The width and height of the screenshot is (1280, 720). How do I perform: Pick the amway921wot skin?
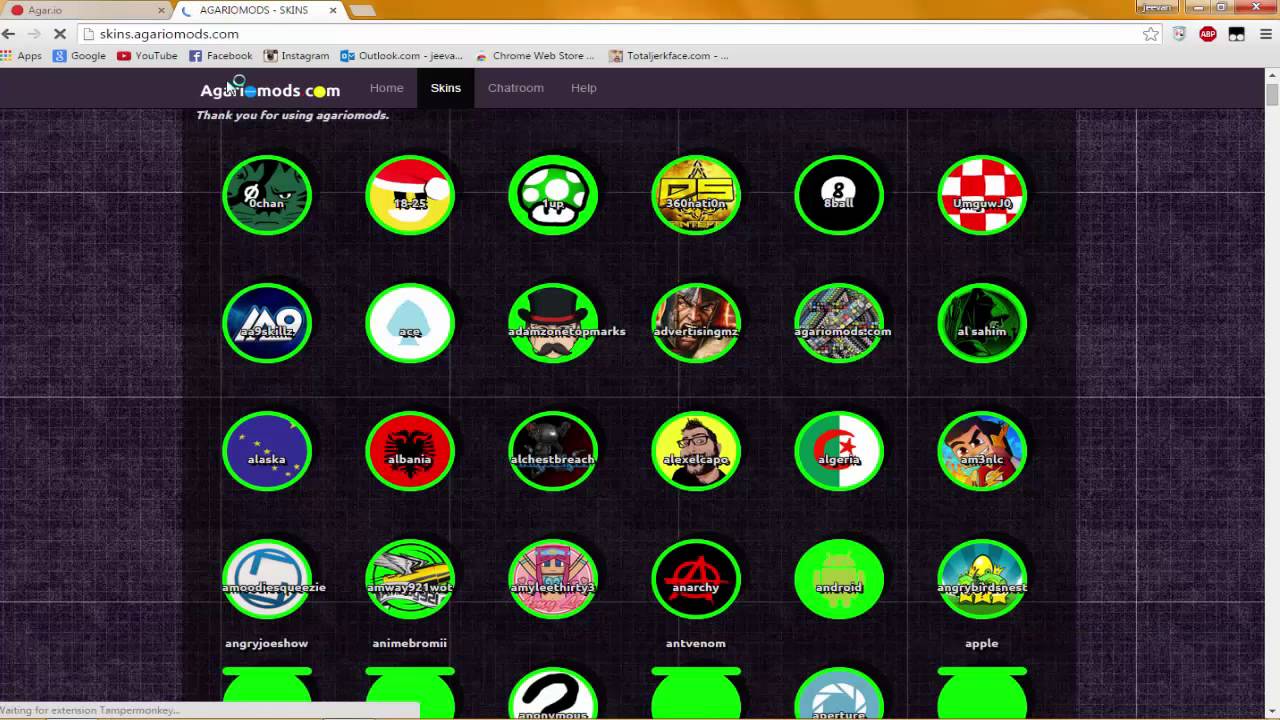(410, 579)
